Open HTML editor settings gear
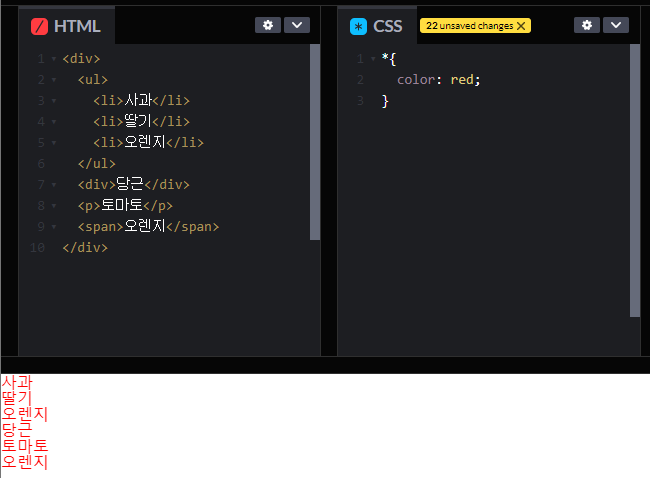Screen dimensions: 650x478 pyautogui.click(x=268, y=25)
